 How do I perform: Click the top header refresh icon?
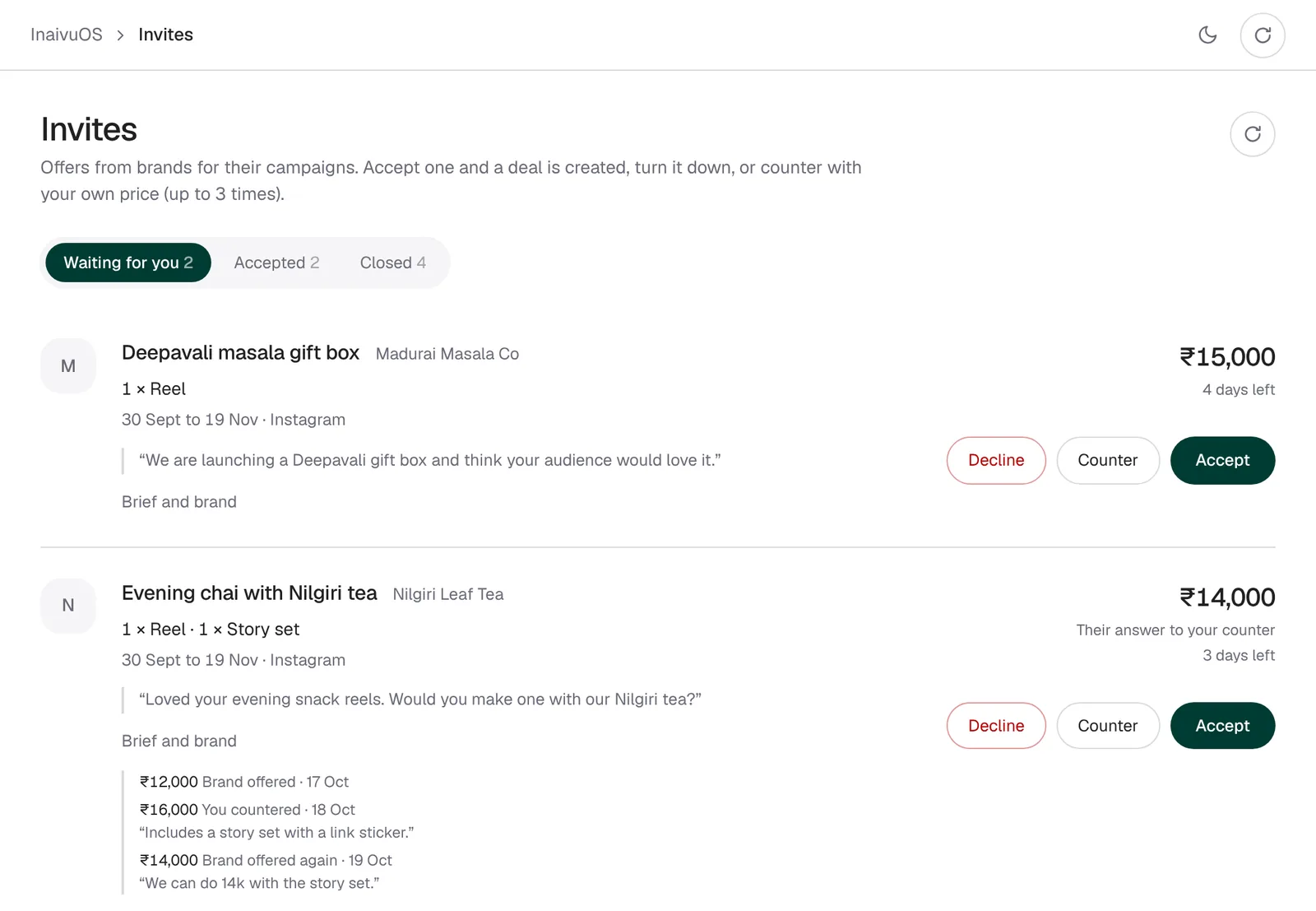[1263, 35]
